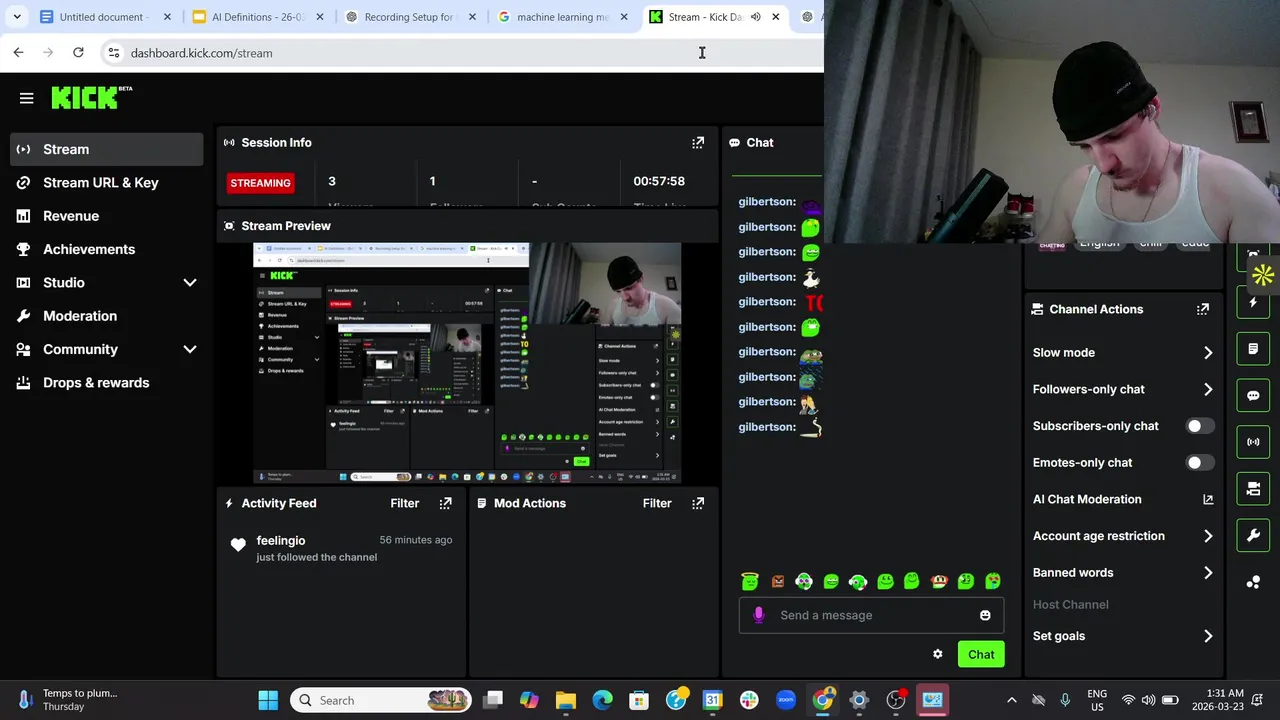Open Microsoft Edge from taskbar
Screen dimensions: 1280x720
pyautogui.click(x=602, y=700)
